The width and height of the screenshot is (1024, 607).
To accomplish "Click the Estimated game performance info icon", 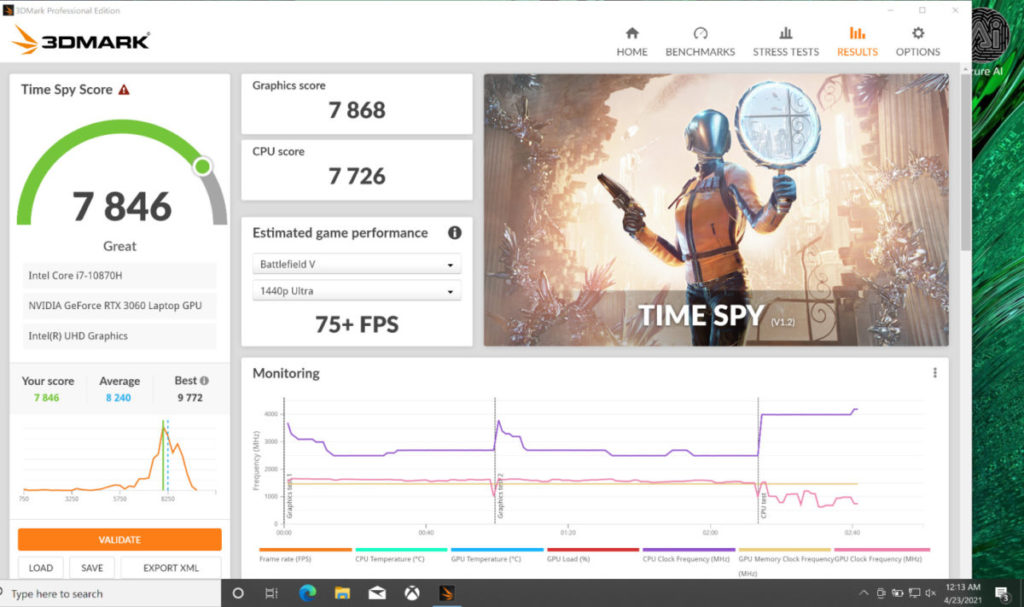I will (455, 233).
